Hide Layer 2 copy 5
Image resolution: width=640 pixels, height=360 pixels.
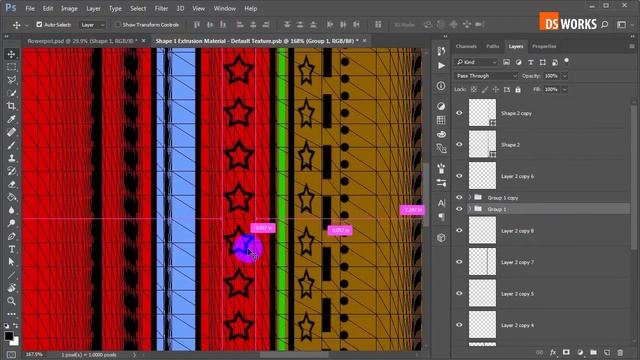[x=459, y=293]
